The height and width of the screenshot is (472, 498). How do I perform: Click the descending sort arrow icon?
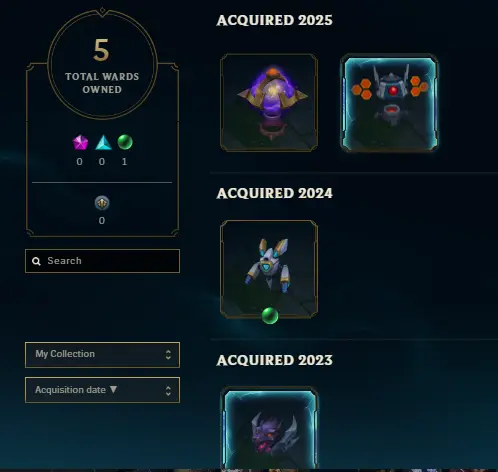click(x=113, y=389)
